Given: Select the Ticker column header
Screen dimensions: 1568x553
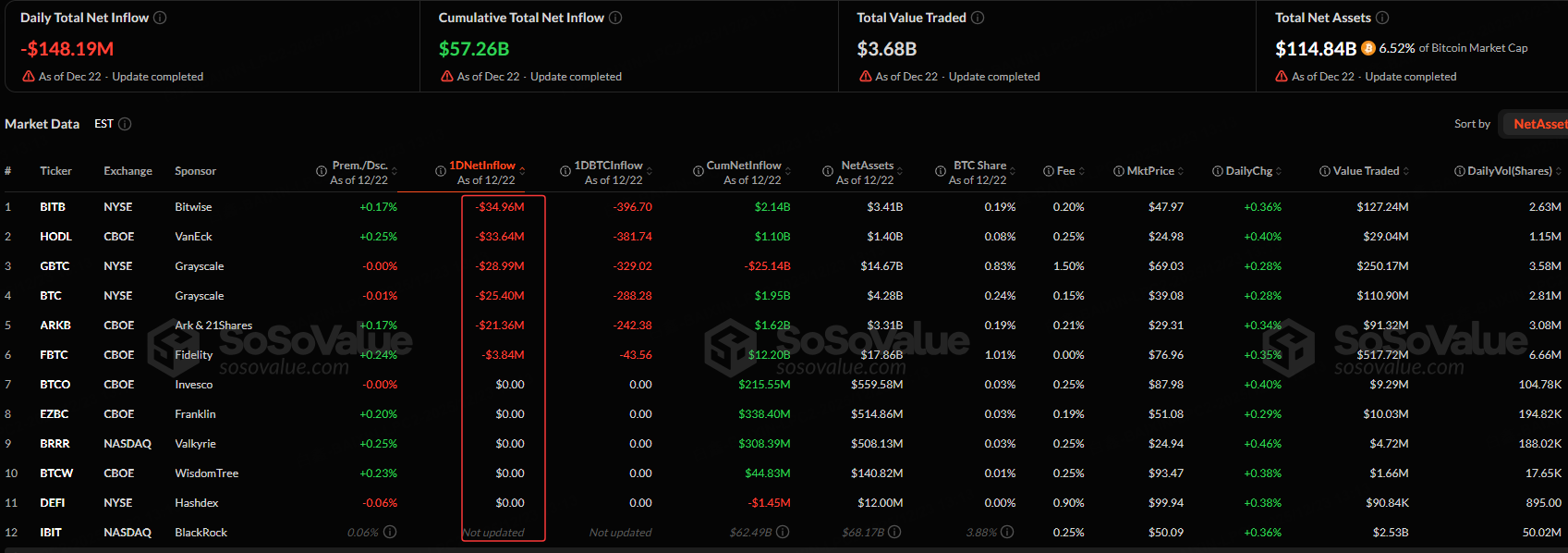Looking at the screenshot, I should pyautogui.click(x=55, y=171).
